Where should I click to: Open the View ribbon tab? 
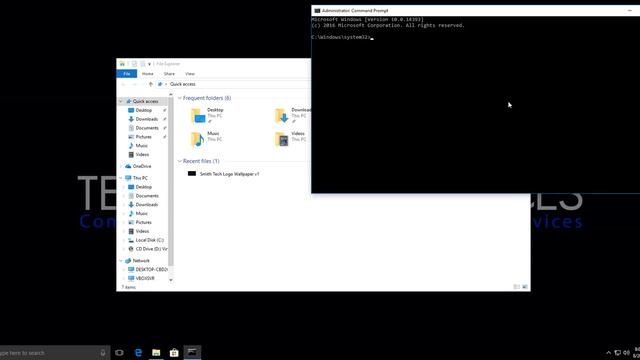tap(190, 74)
